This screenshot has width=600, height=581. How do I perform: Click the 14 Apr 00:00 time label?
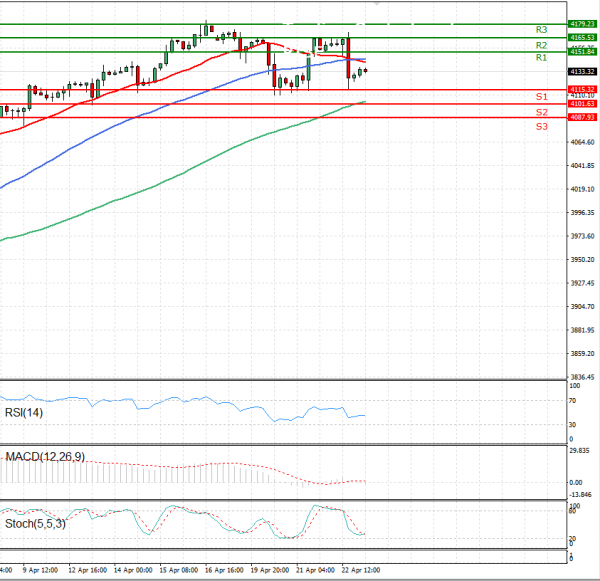point(133,570)
